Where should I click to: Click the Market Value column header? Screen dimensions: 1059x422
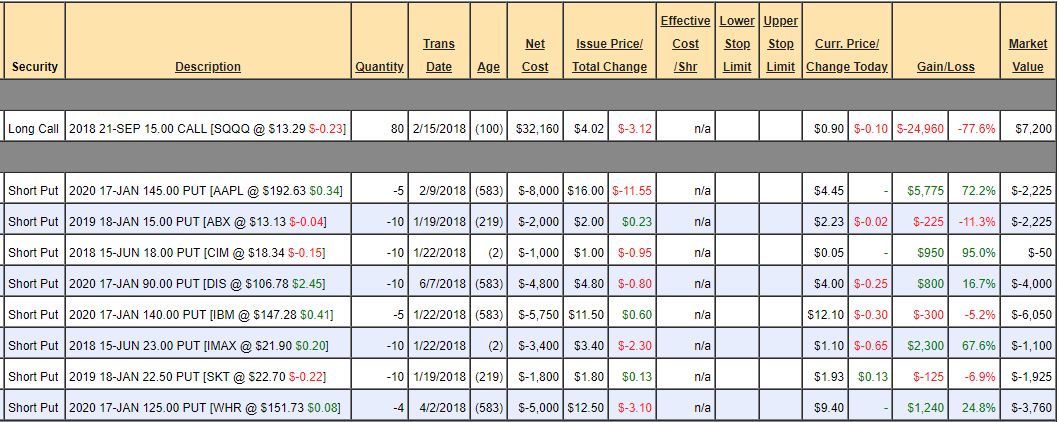point(1027,56)
